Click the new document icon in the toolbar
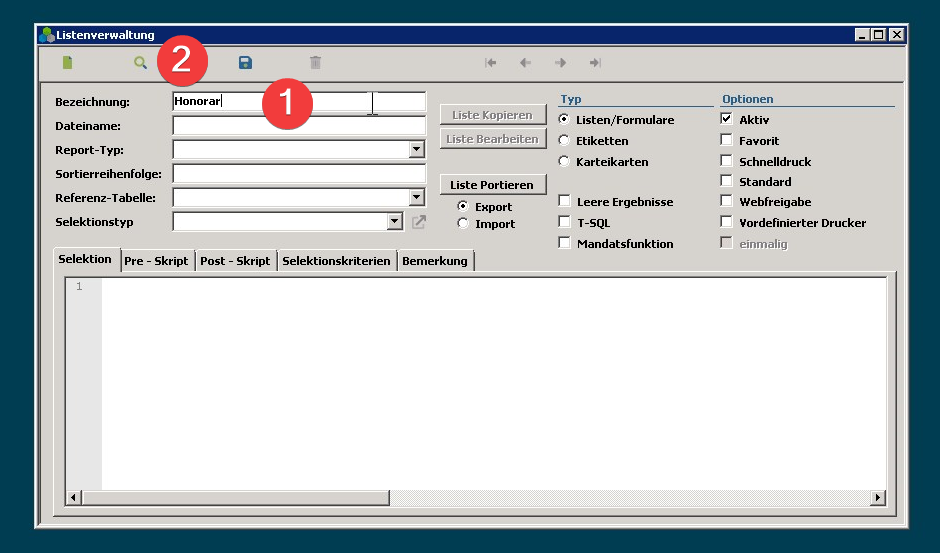 [68, 62]
